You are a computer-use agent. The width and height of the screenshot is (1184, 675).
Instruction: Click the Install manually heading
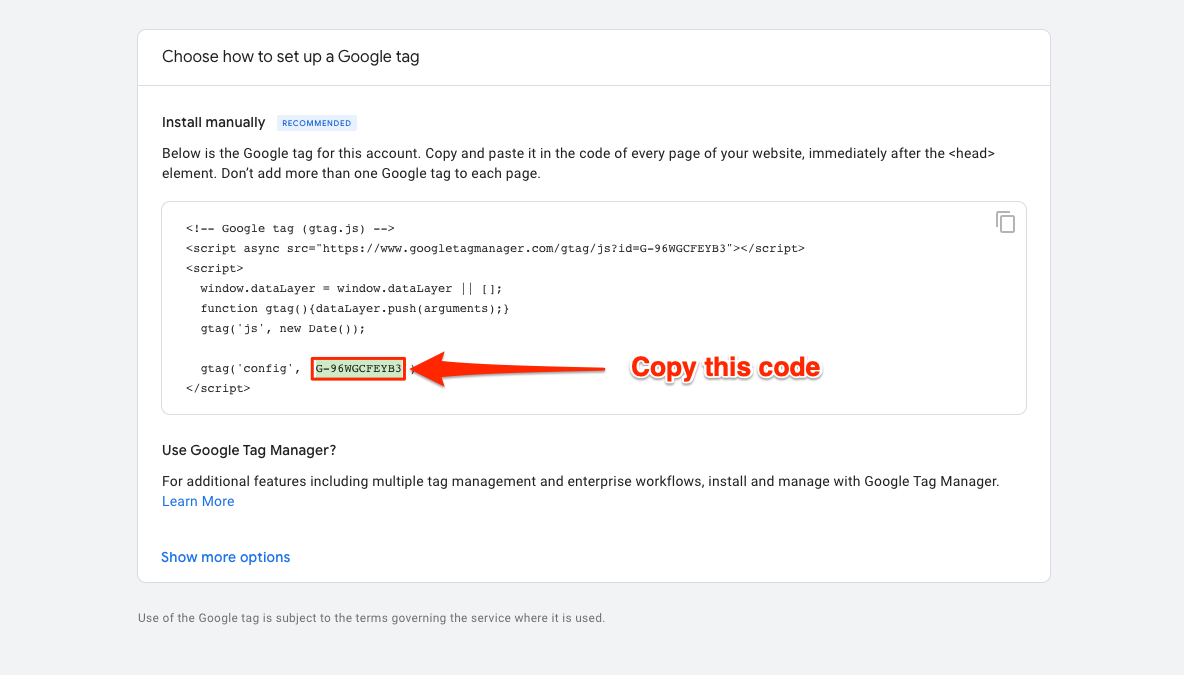(x=213, y=122)
